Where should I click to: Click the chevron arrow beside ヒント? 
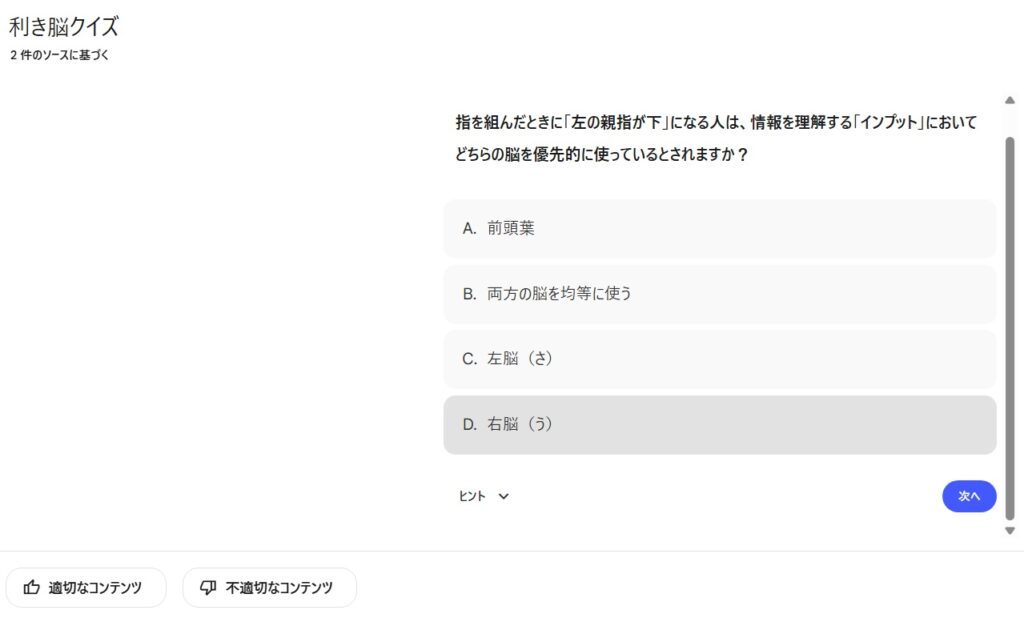[504, 496]
